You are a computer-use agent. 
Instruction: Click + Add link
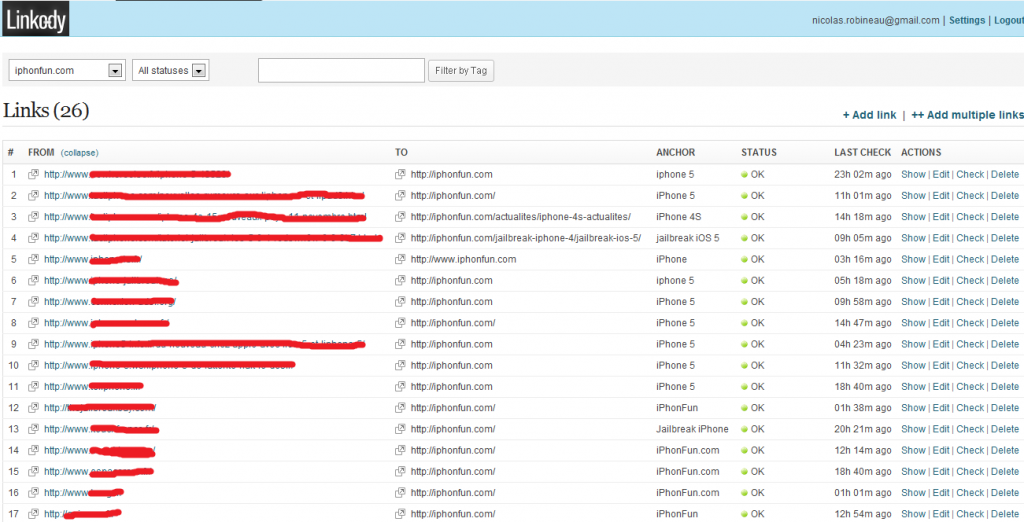[x=869, y=115]
